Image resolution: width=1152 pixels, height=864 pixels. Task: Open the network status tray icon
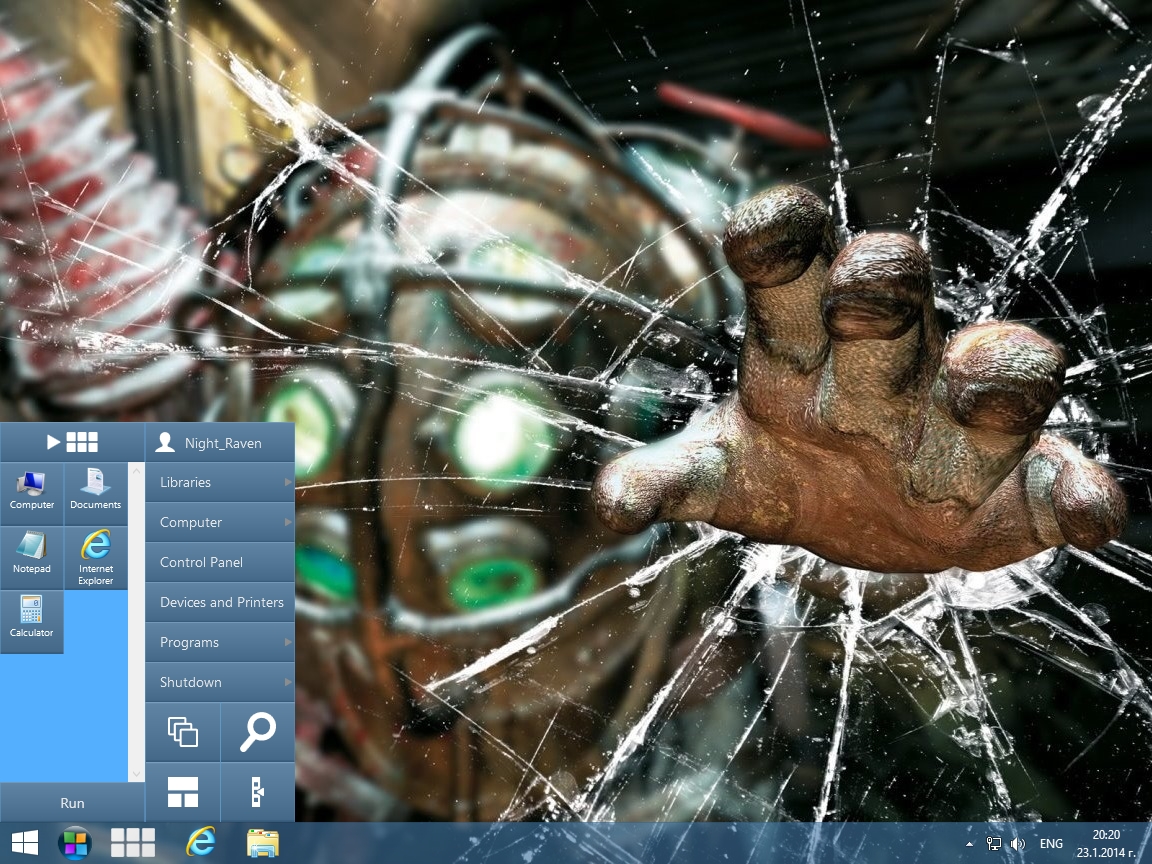point(993,844)
